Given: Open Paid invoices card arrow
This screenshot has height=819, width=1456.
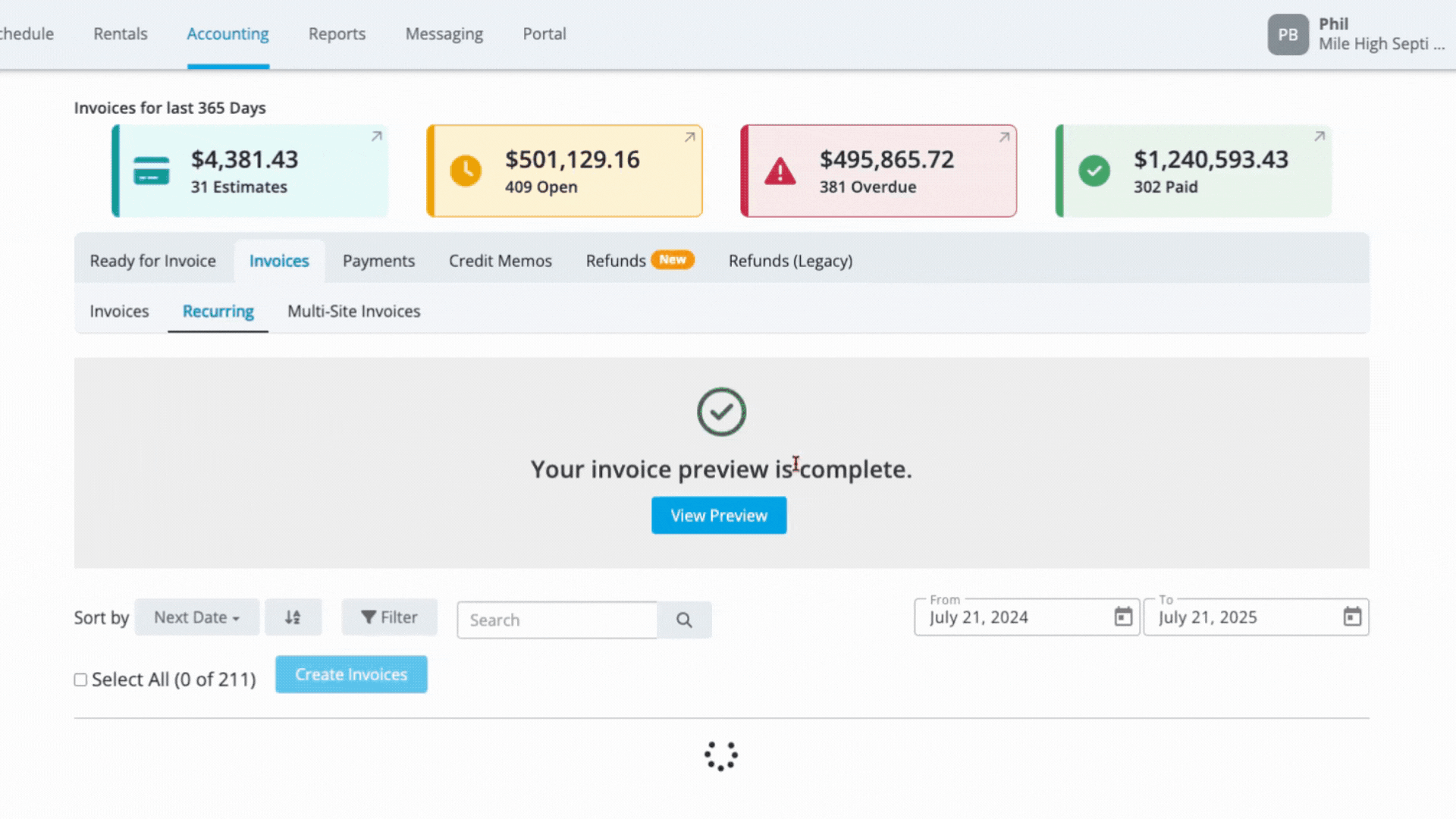Looking at the screenshot, I should 1319,136.
